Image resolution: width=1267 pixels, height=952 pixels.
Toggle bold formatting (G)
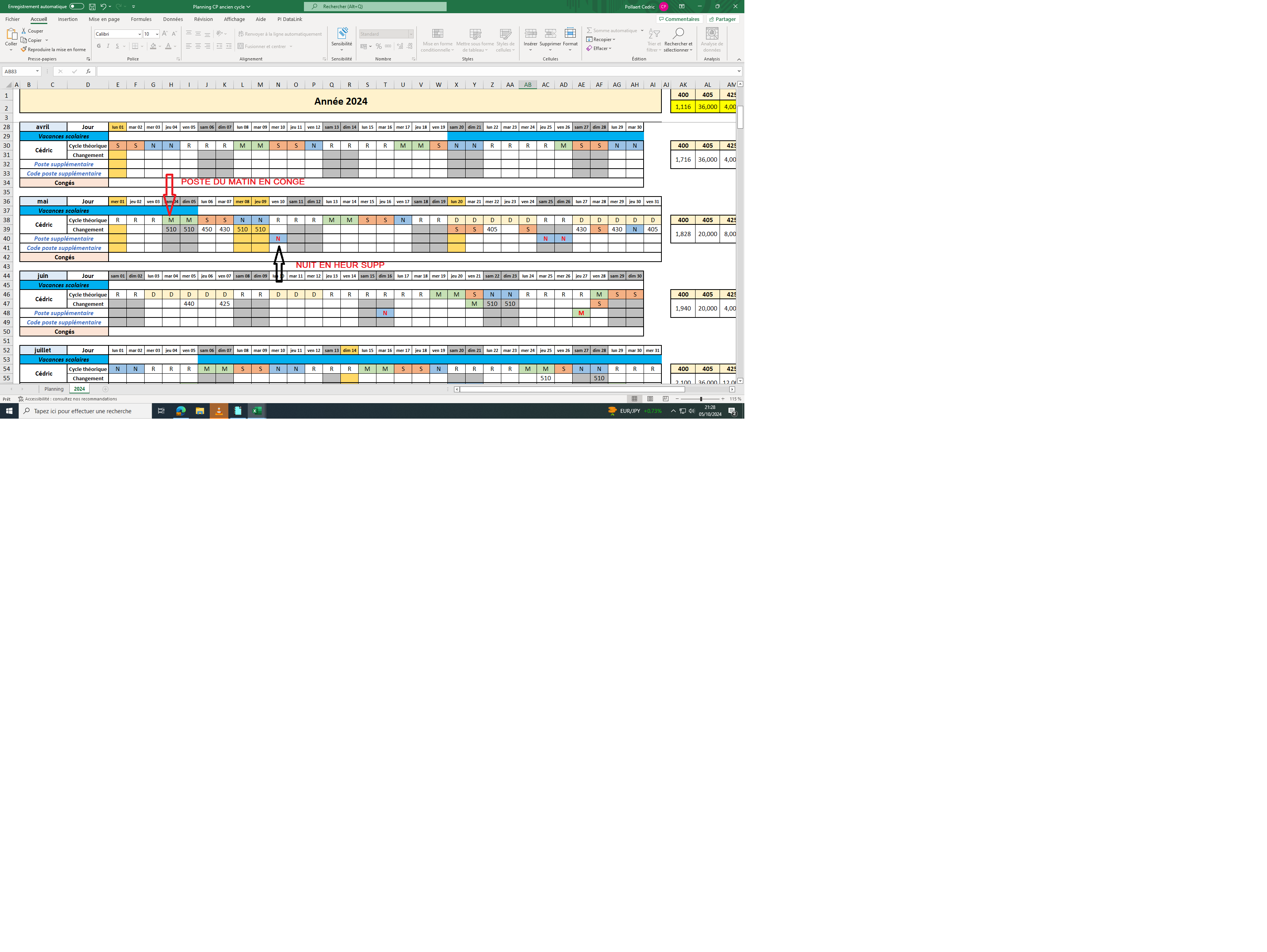[x=98, y=47]
